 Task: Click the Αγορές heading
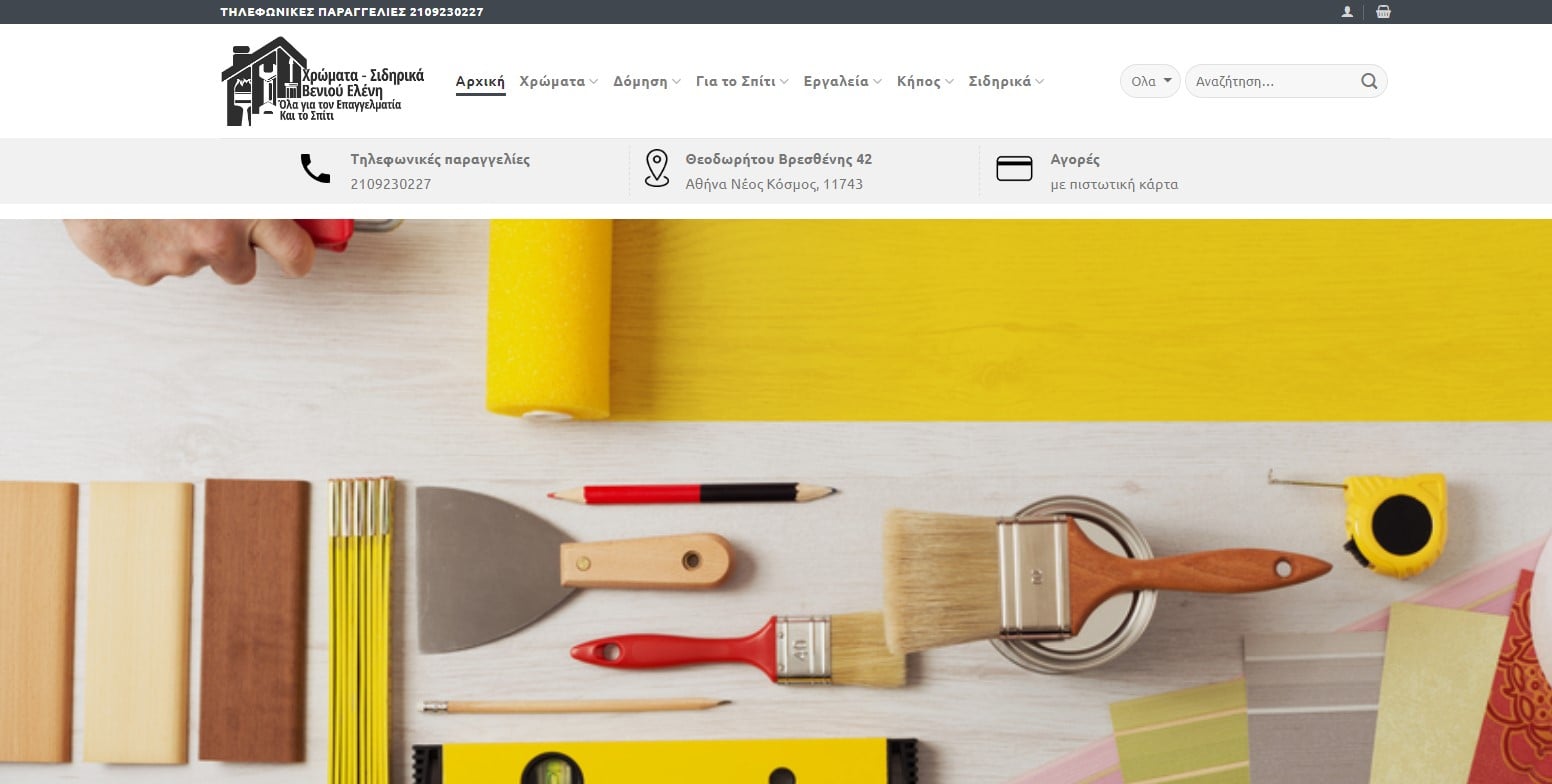tap(1075, 159)
